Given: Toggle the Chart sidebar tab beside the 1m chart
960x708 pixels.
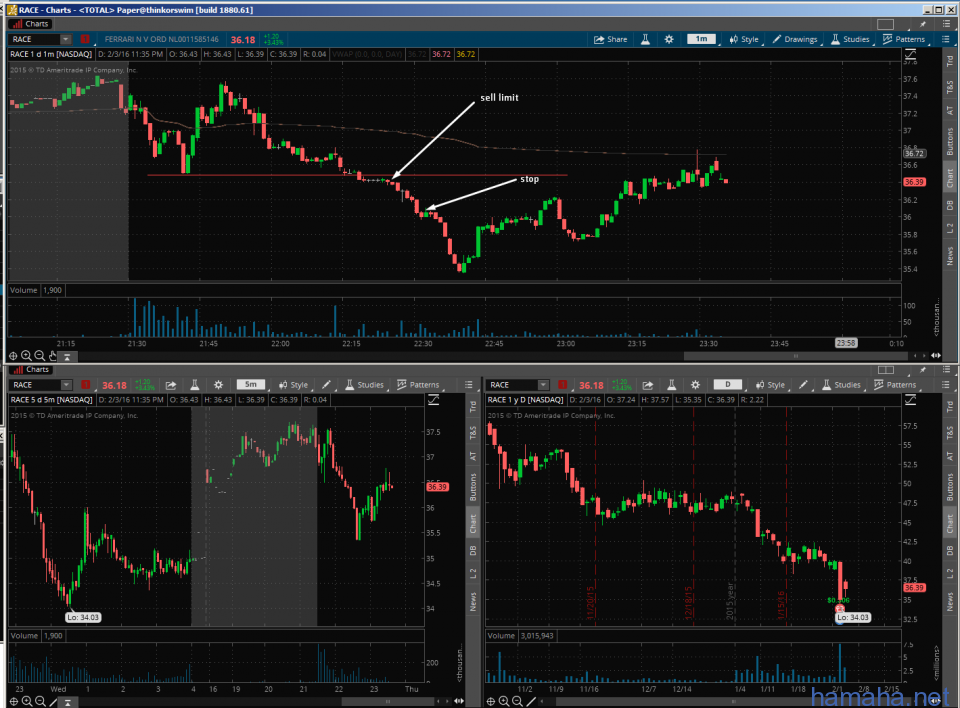Looking at the screenshot, I should point(950,178).
